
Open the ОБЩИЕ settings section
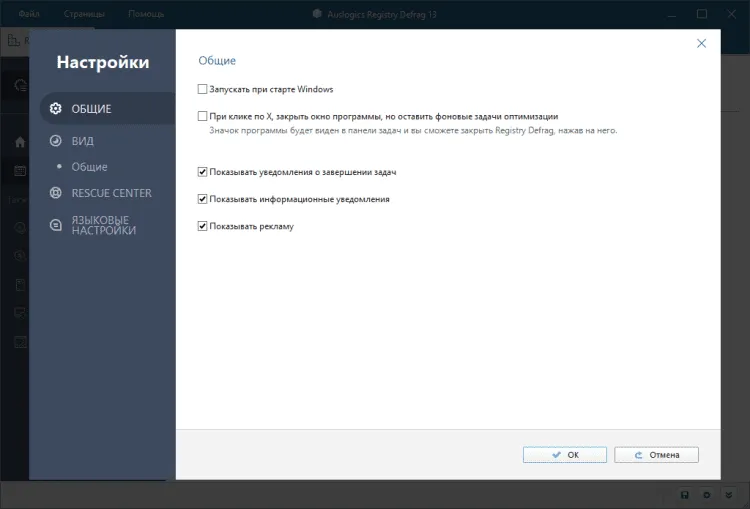pyautogui.click(x=108, y=109)
